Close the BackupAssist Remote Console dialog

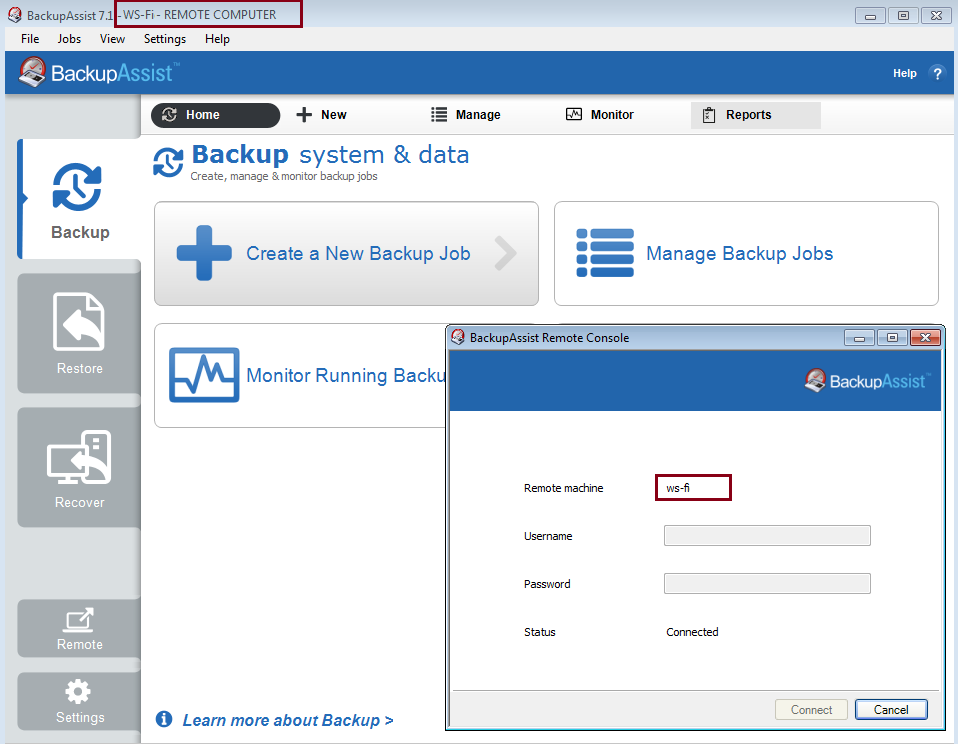pos(925,337)
